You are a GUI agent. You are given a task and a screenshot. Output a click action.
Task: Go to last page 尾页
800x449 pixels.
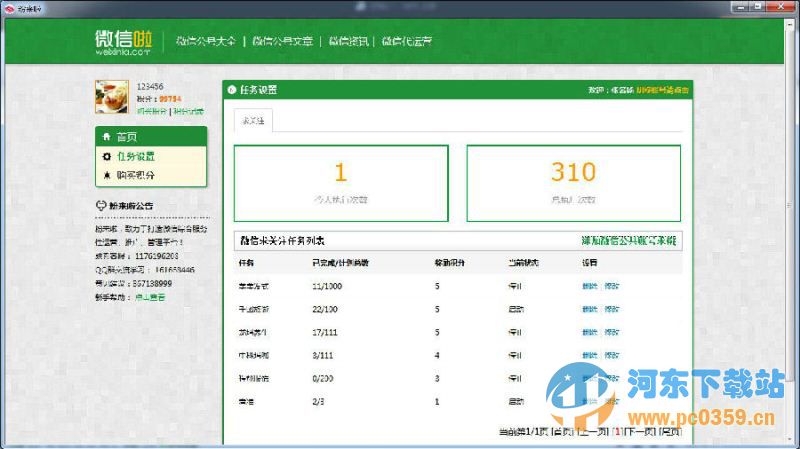click(670, 432)
